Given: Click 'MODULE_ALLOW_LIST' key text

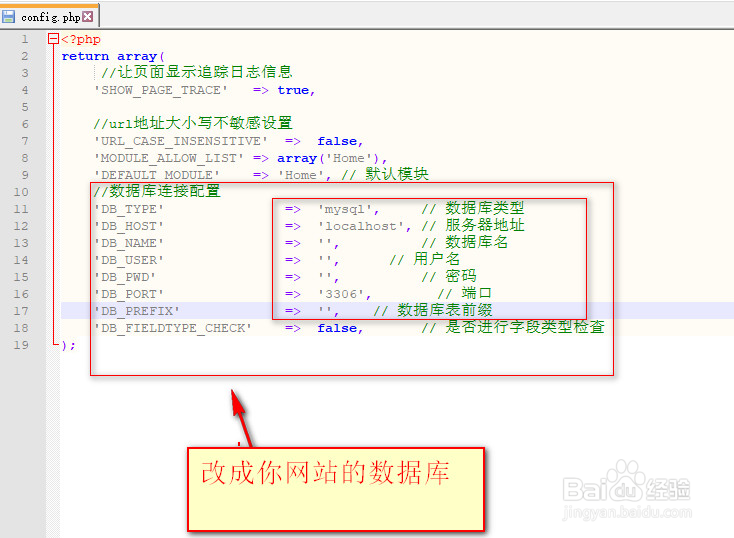Looking at the screenshot, I should pyautogui.click(x=169, y=158).
